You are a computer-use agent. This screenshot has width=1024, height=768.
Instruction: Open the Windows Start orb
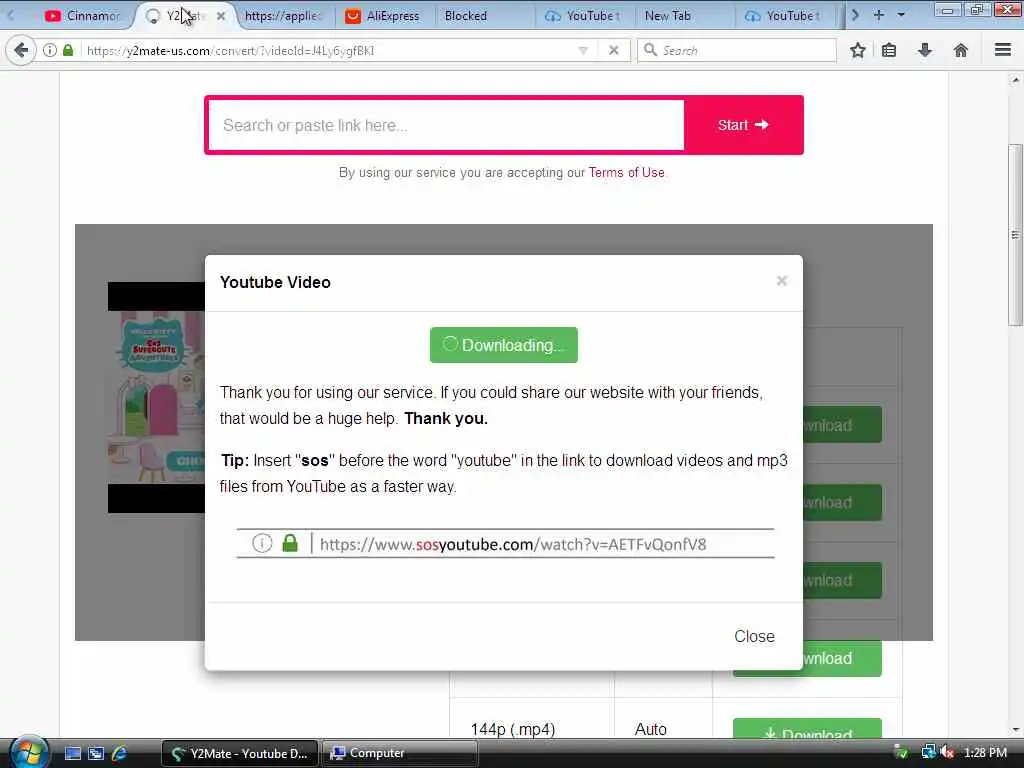click(x=29, y=752)
